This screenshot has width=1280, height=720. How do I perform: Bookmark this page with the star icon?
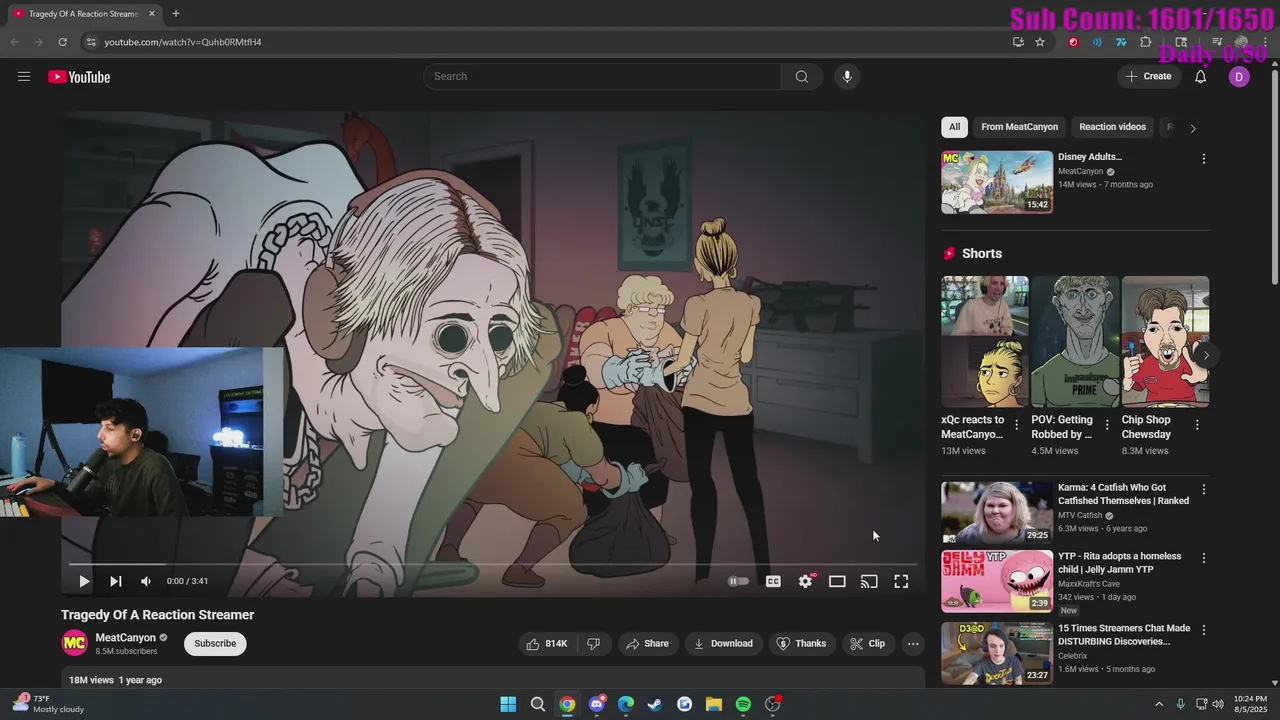coord(1040,42)
